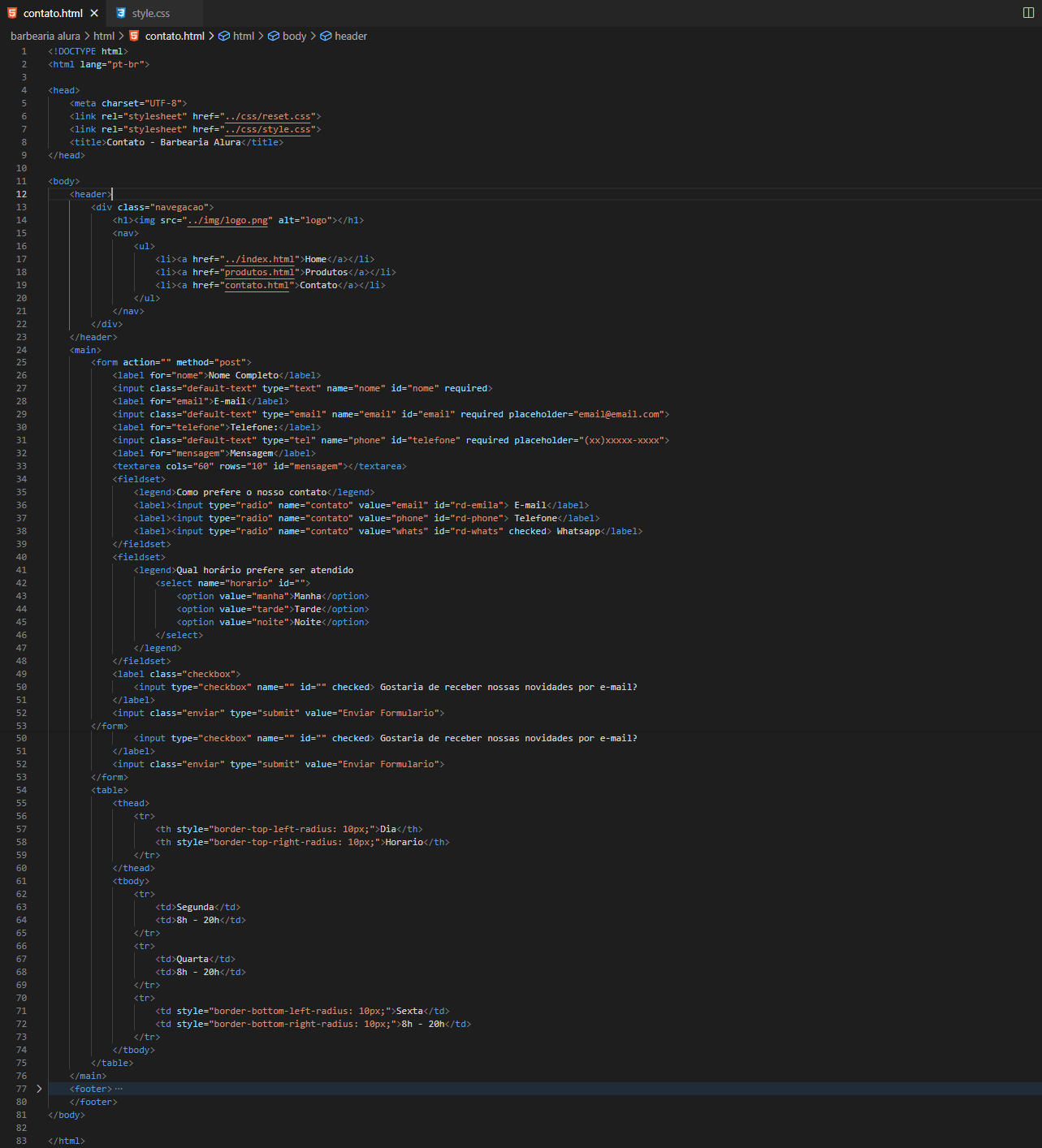
Task: Open the ../css/style.css link
Action: pos(267,129)
